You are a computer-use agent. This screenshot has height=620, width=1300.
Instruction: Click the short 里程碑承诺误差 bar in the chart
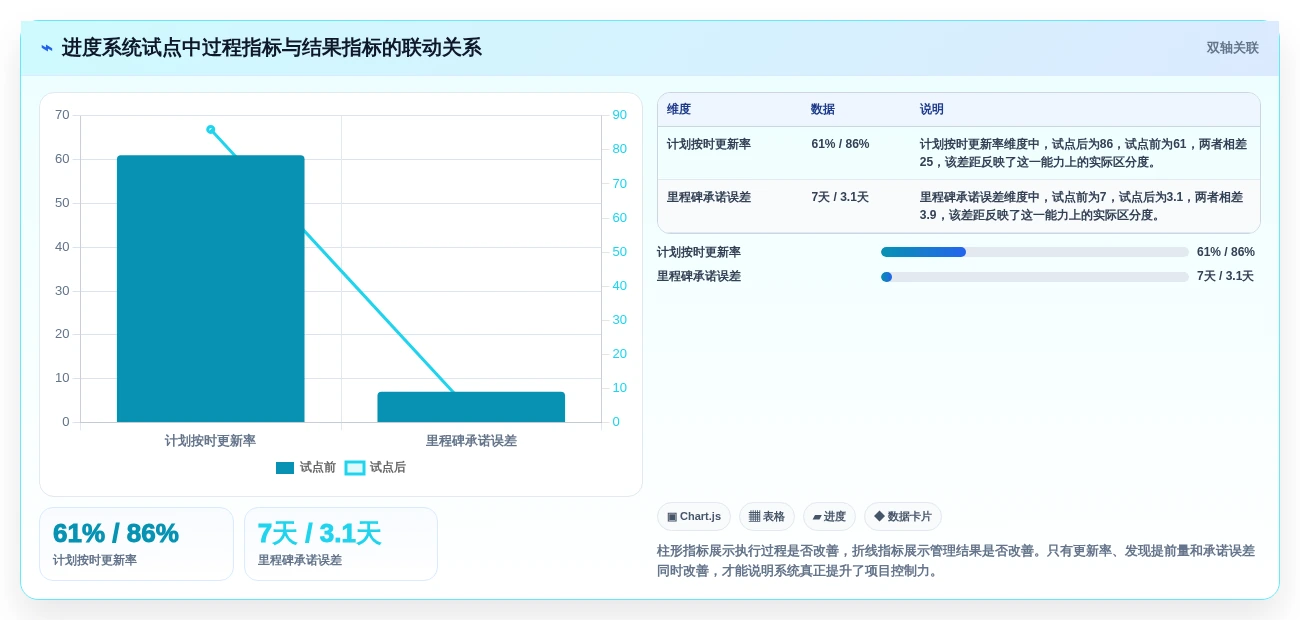471,407
